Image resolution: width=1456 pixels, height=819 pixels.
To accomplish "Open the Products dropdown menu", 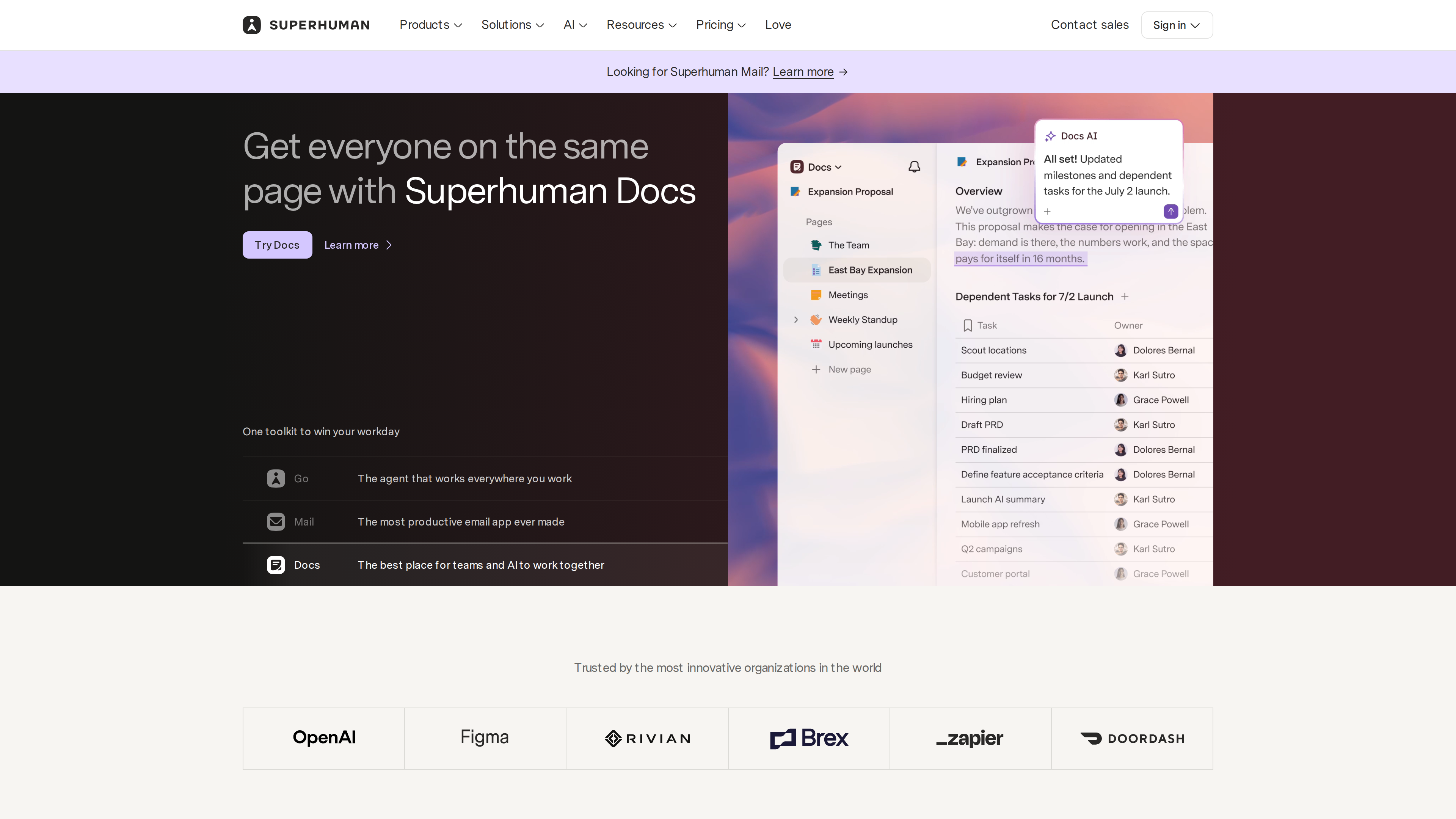I will [431, 25].
